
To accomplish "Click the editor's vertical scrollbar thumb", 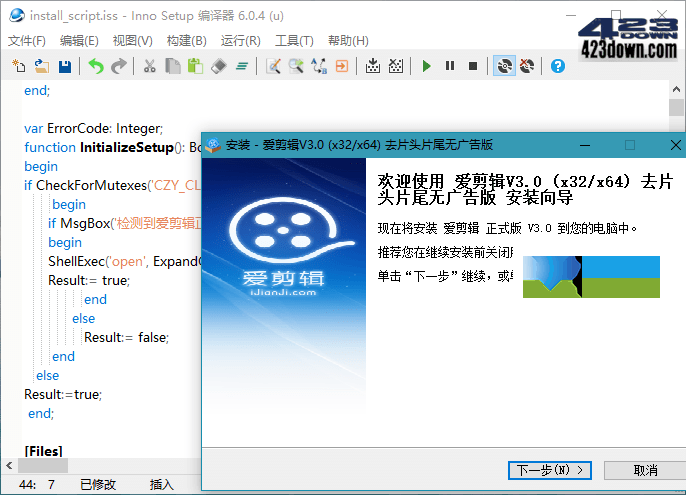I will 676,107.
